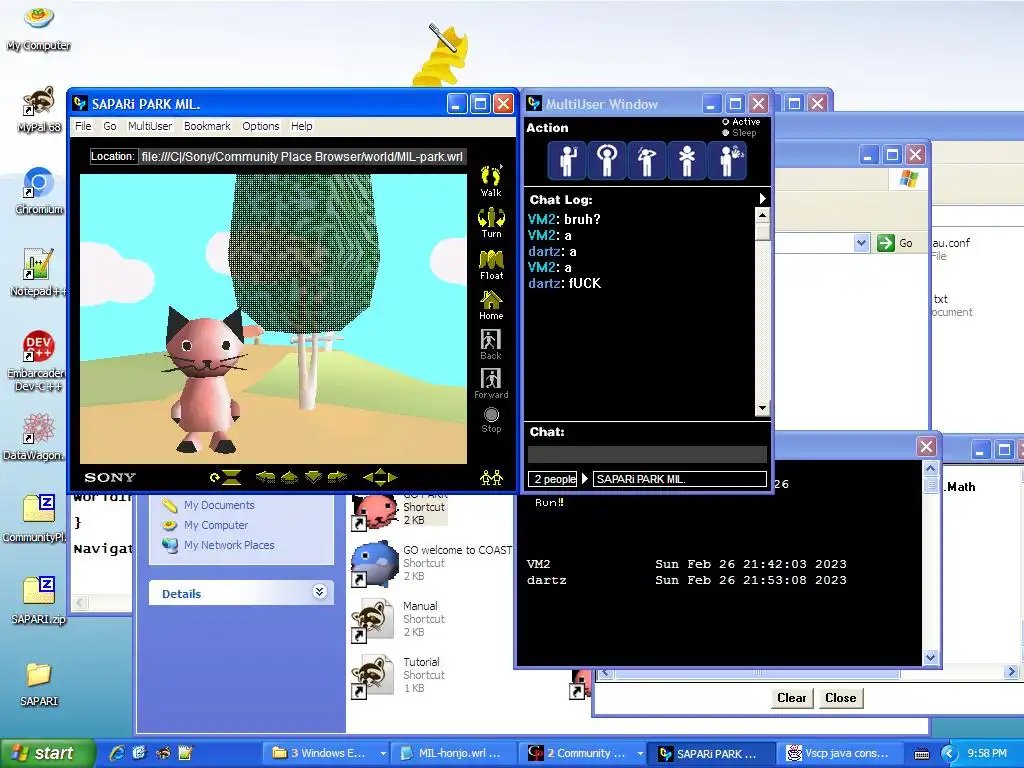Screen dimensions: 1024x768
Task: Open the 3 Windows Explorer taskbar group dropdown
Action: 383,754
